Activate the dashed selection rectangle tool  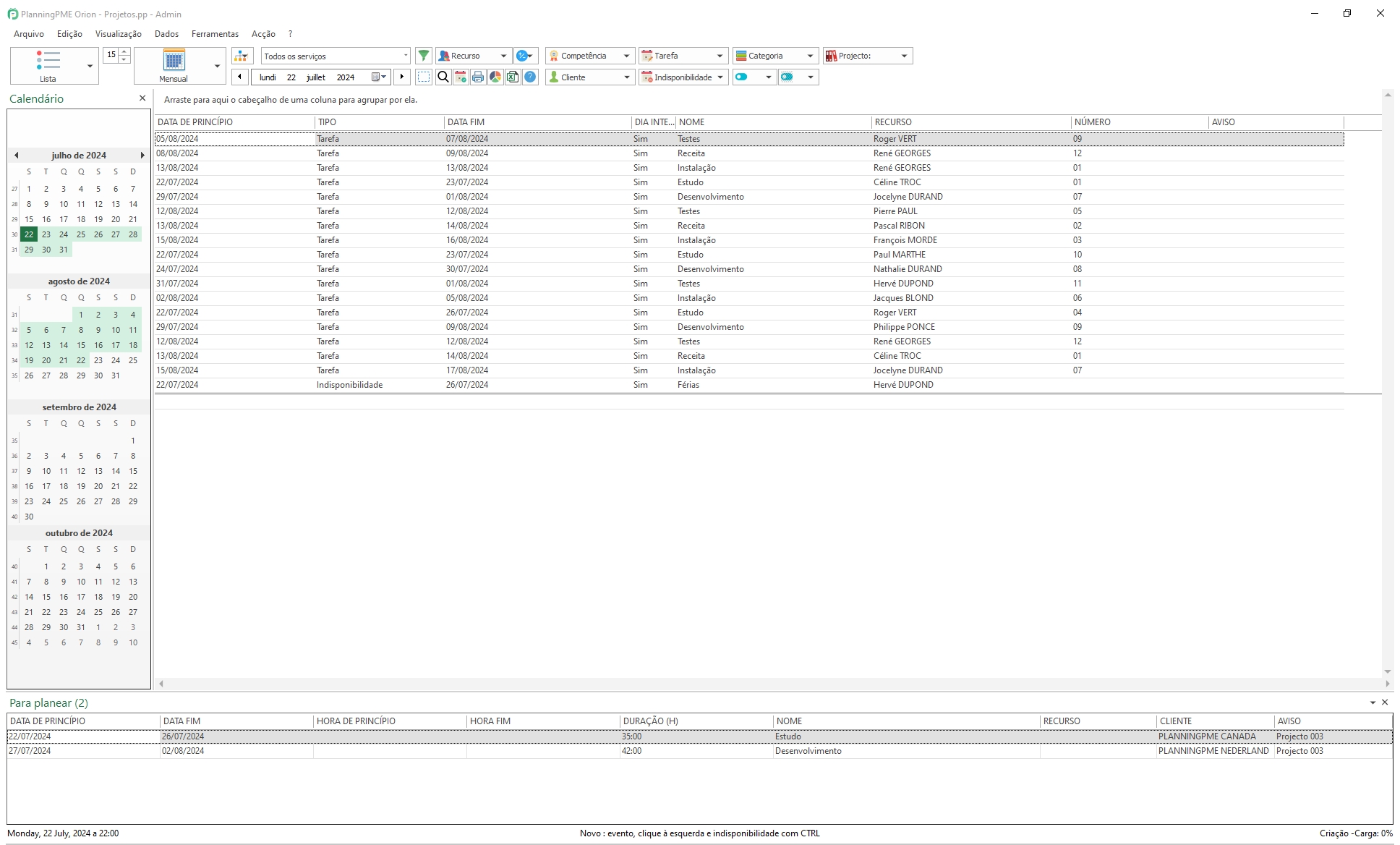pyautogui.click(x=424, y=77)
